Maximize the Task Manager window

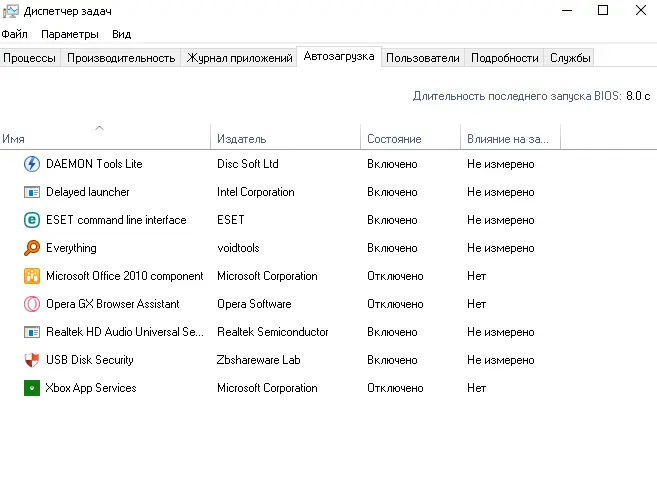tap(603, 10)
